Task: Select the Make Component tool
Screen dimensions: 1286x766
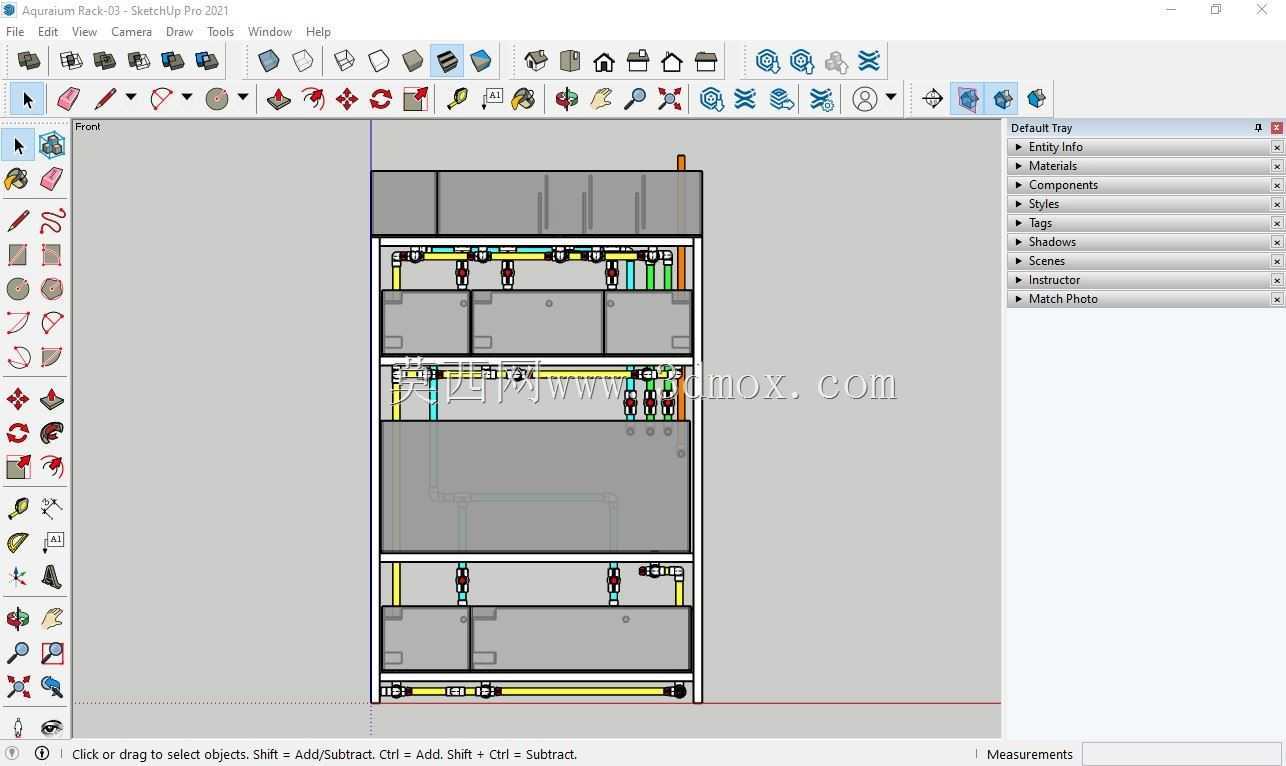Action: (x=52, y=145)
